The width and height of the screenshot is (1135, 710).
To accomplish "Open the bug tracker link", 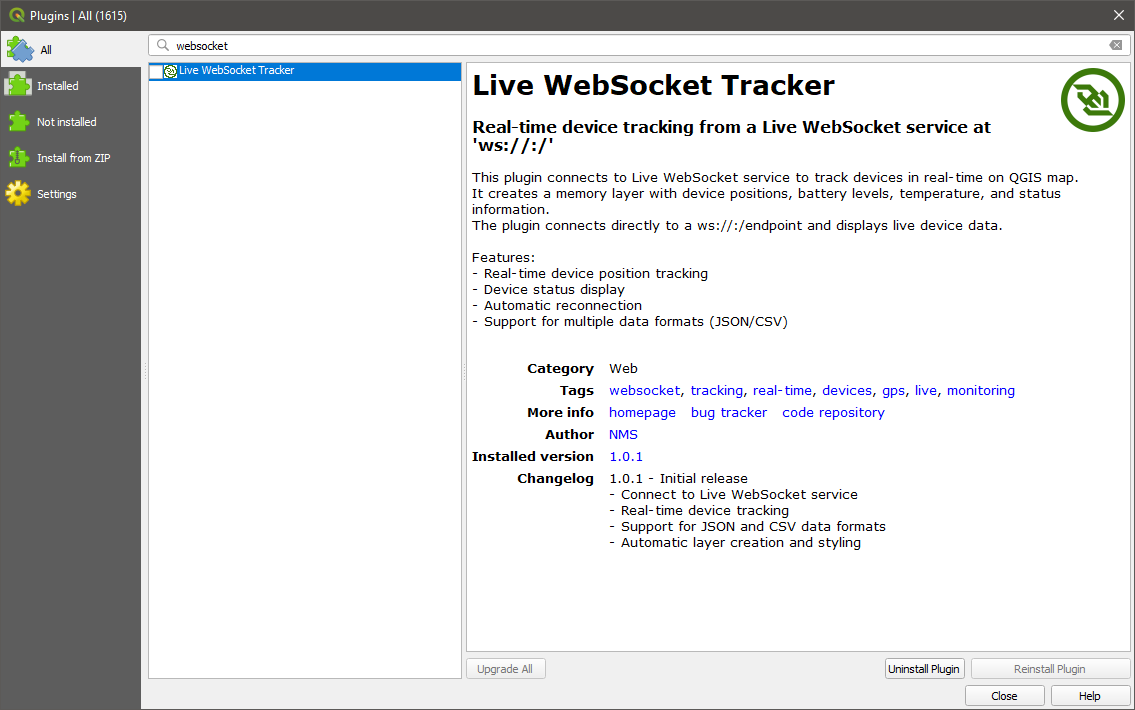I will point(729,413).
